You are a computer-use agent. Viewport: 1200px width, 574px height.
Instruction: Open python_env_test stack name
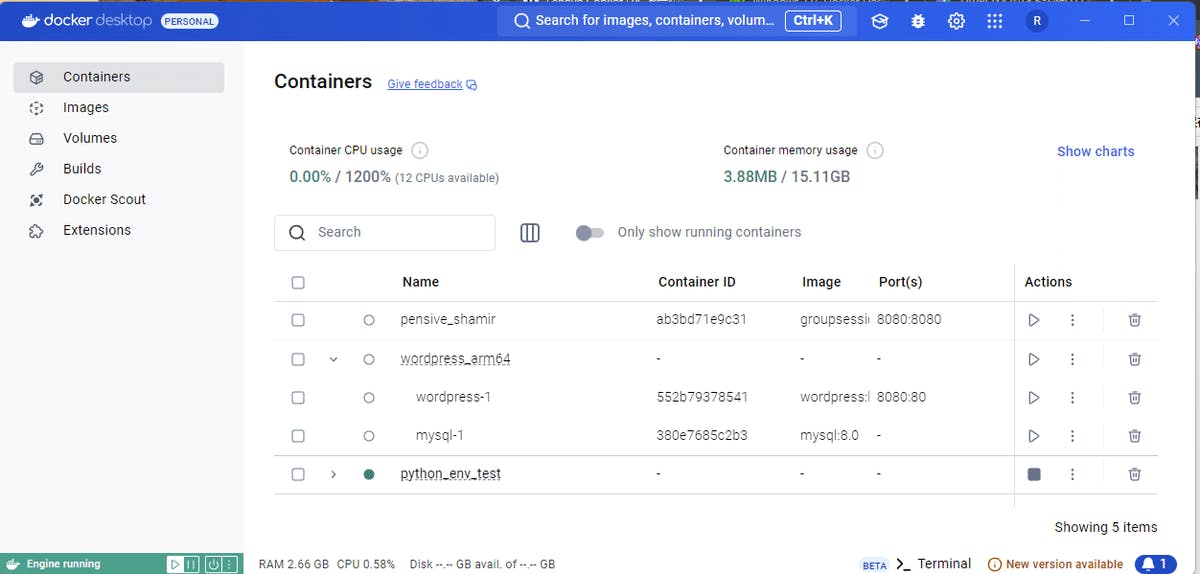pyautogui.click(x=450, y=474)
